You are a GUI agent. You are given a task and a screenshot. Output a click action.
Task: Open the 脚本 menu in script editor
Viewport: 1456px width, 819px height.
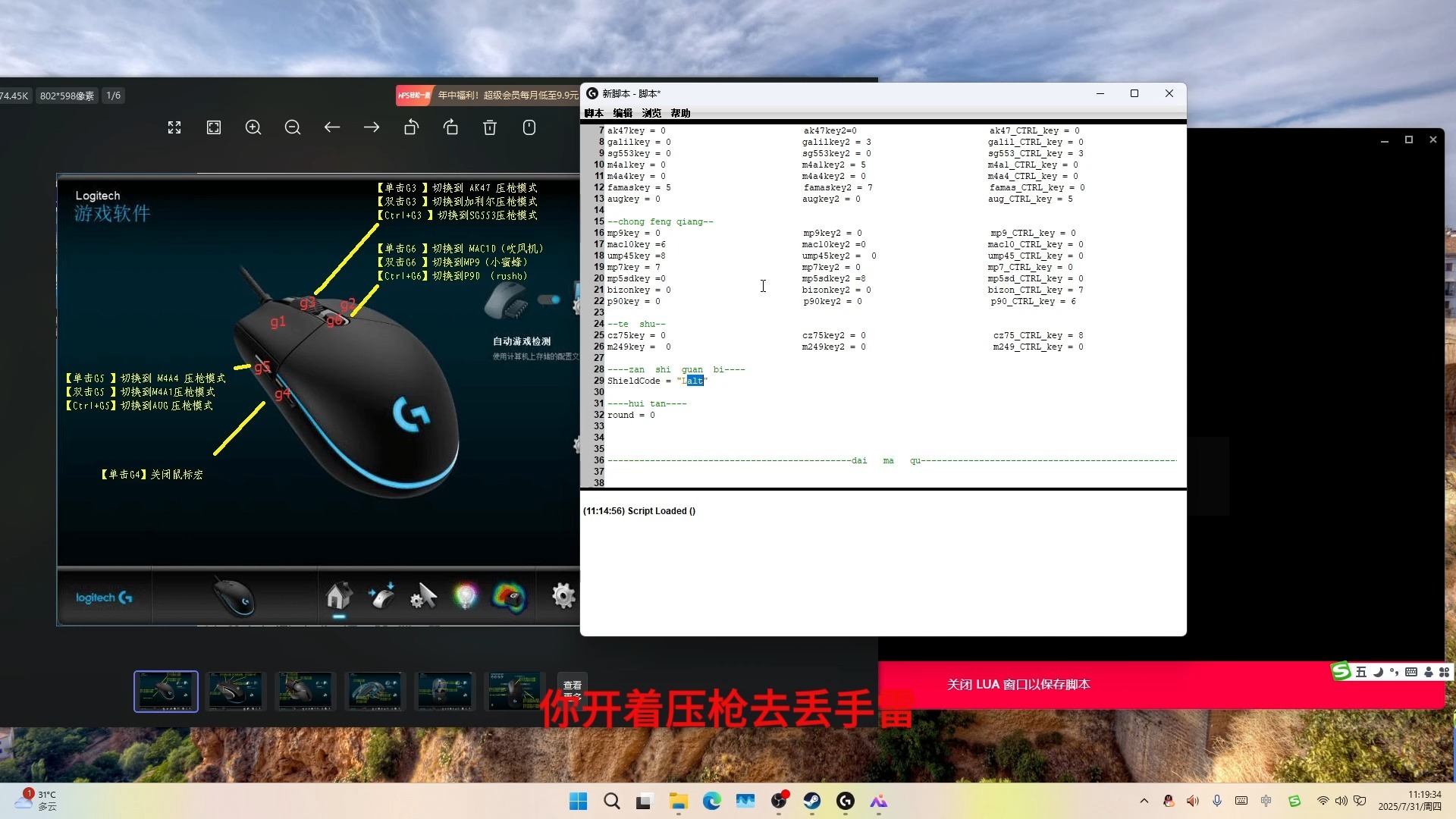(594, 113)
